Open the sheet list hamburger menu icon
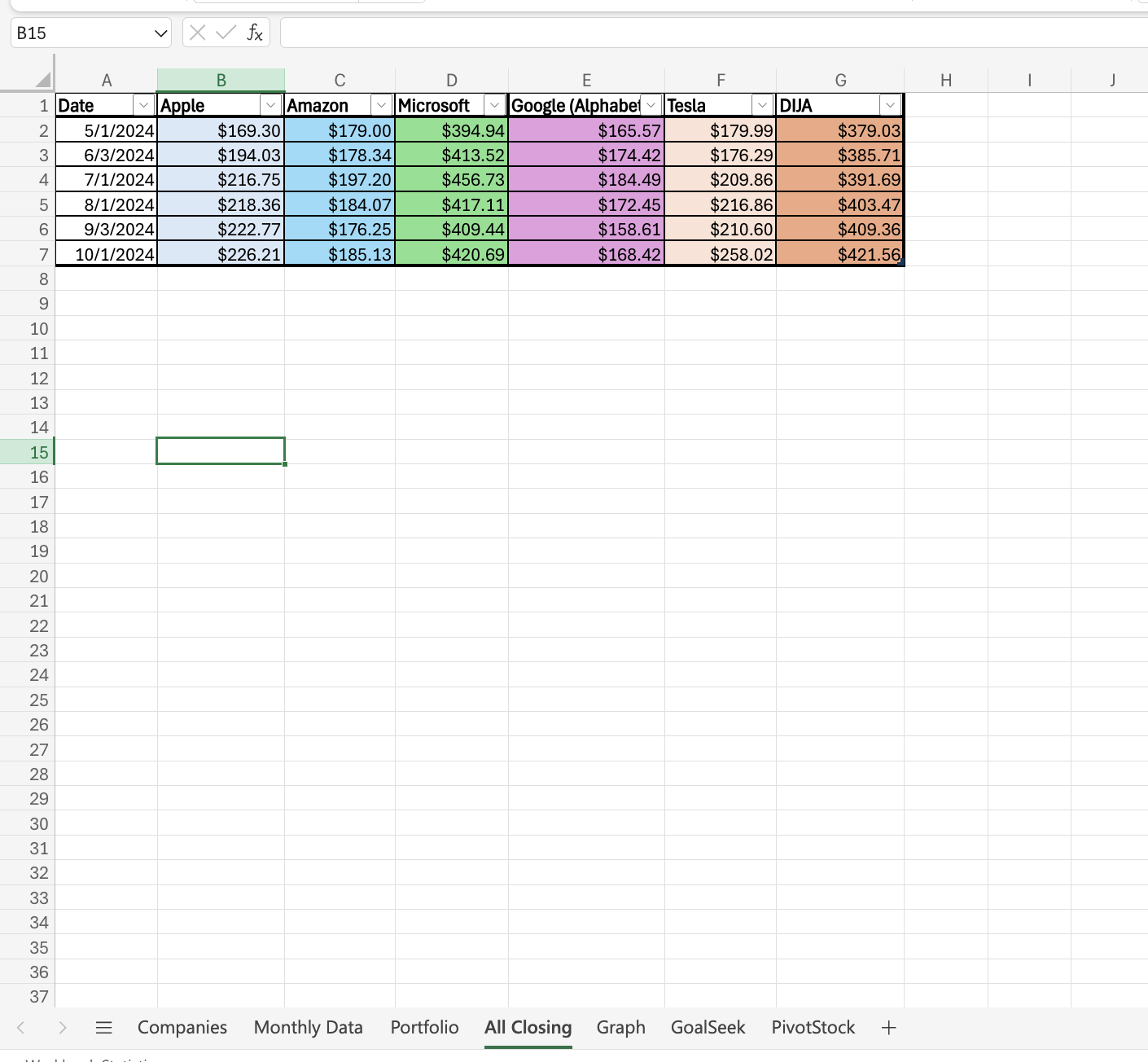The image size is (1148, 1062). coord(103,1027)
